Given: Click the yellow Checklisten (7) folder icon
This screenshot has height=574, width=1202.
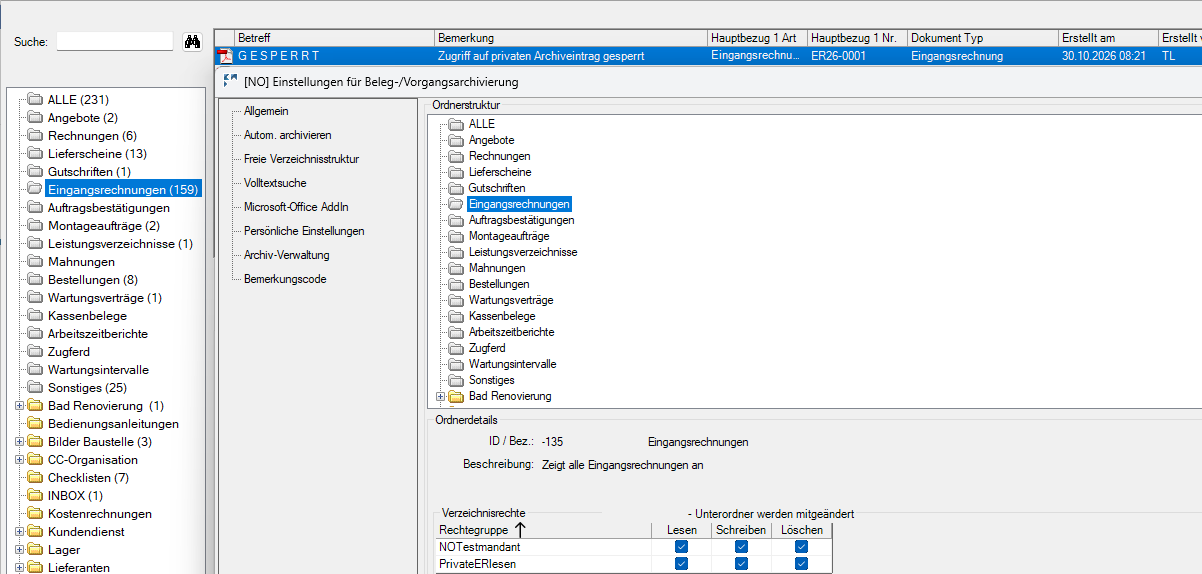Looking at the screenshot, I should tap(36, 478).
